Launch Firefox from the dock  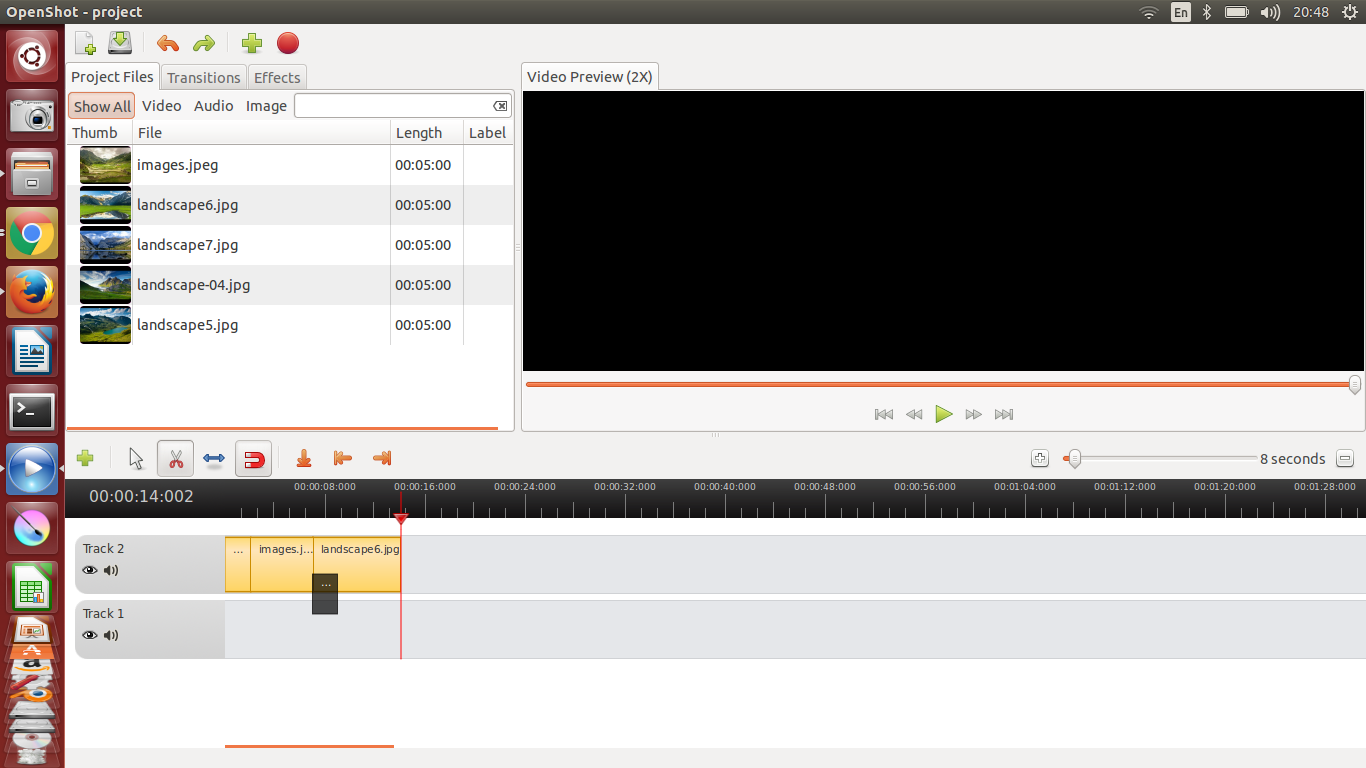coord(32,292)
